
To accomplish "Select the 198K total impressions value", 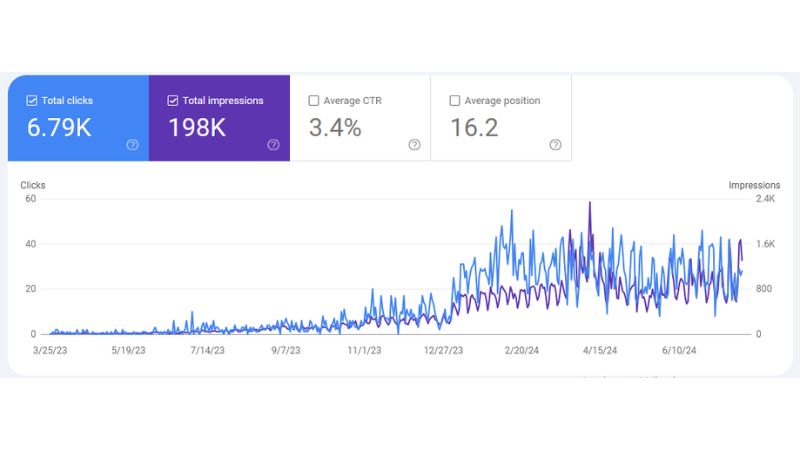I will coord(197,128).
